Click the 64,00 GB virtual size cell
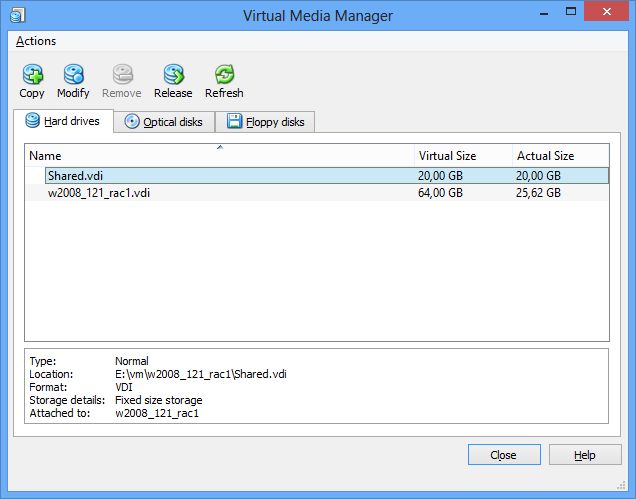Viewport: 636px width, 499px height. click(x=440, y=193)
